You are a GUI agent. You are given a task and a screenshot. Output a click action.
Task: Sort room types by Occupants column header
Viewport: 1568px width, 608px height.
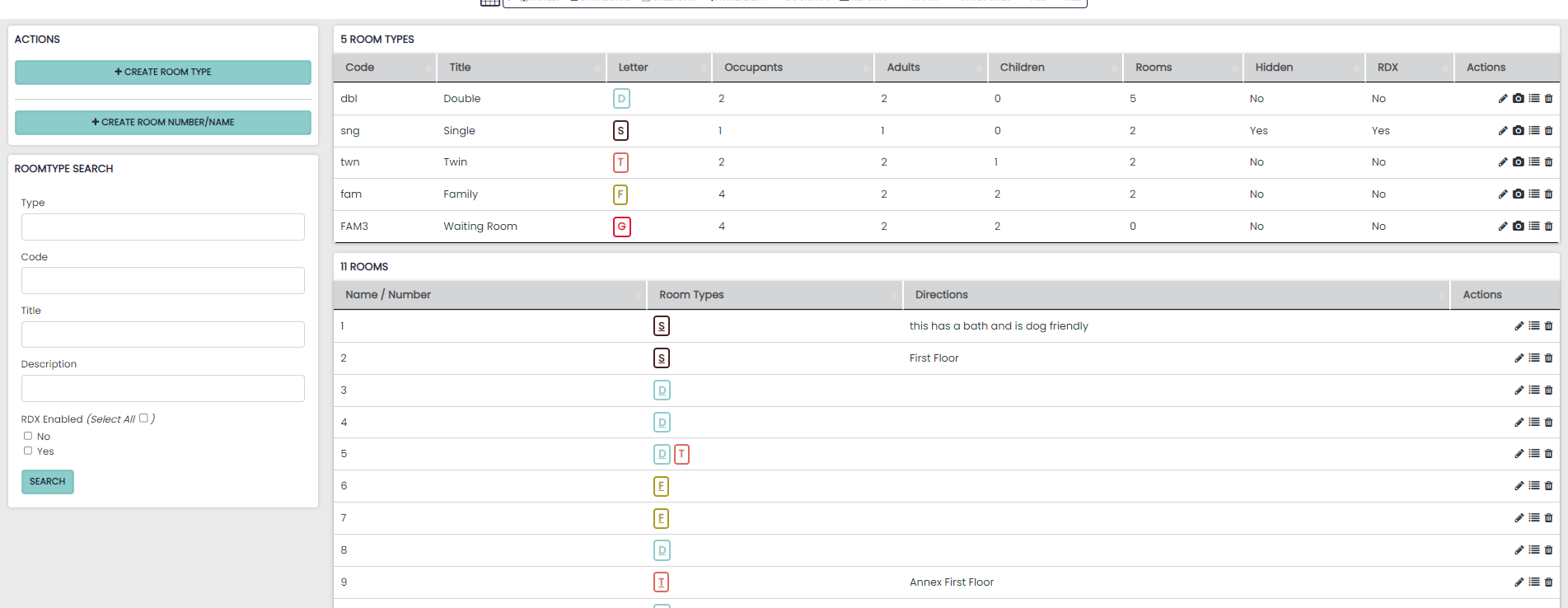tap(753, 68)
